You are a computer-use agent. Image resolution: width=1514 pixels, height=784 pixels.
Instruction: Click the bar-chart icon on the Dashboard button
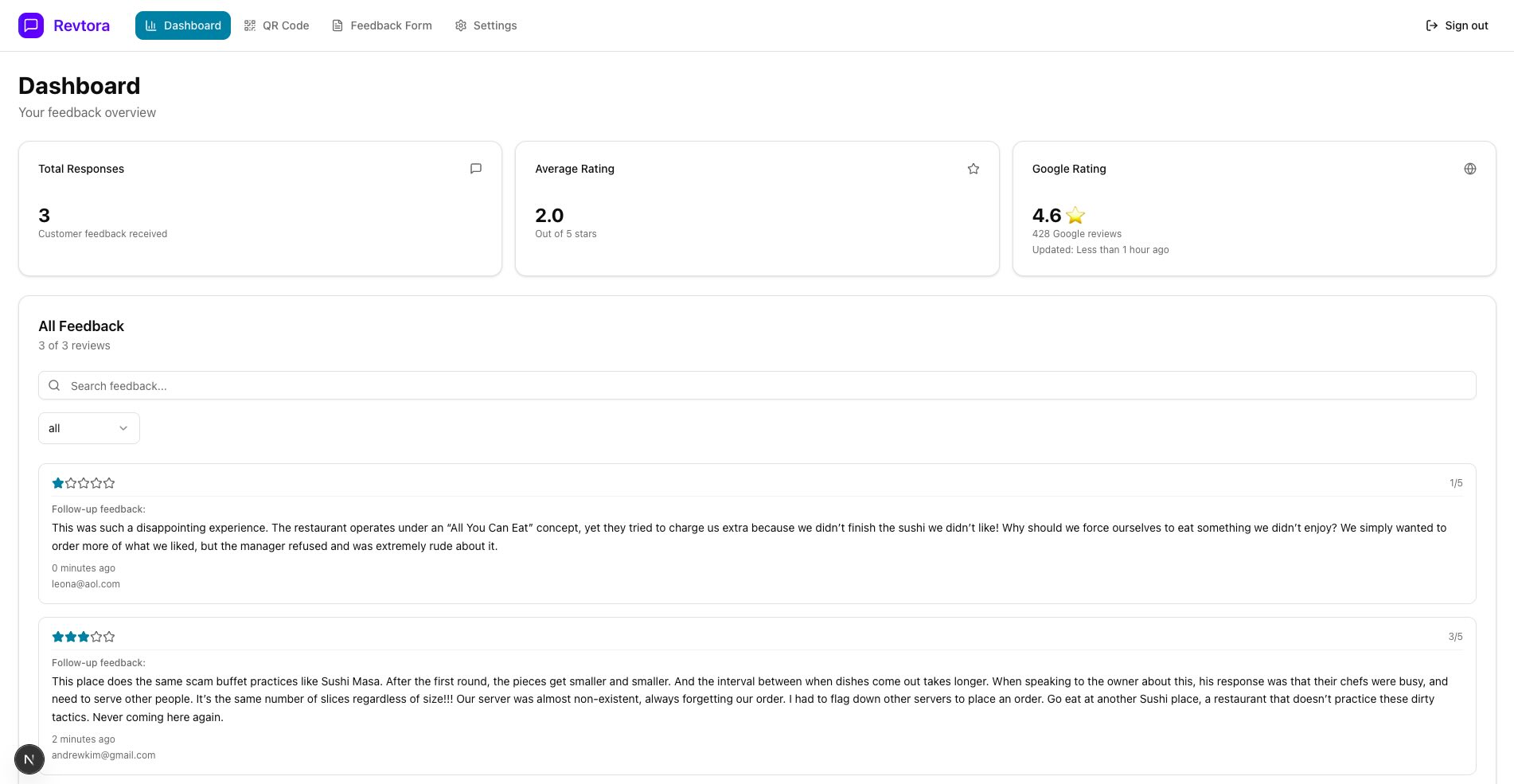tap(150, 25)
